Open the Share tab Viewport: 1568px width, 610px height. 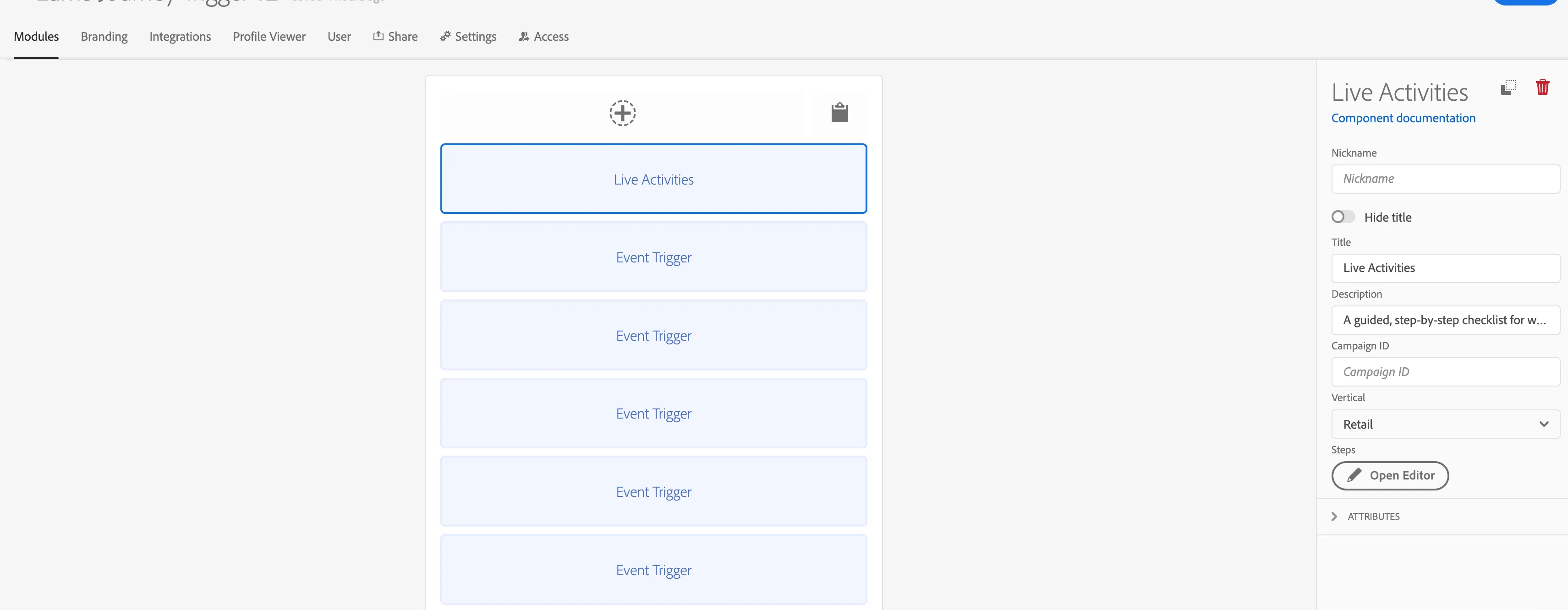pyautogui.click(x=395, y=37)
